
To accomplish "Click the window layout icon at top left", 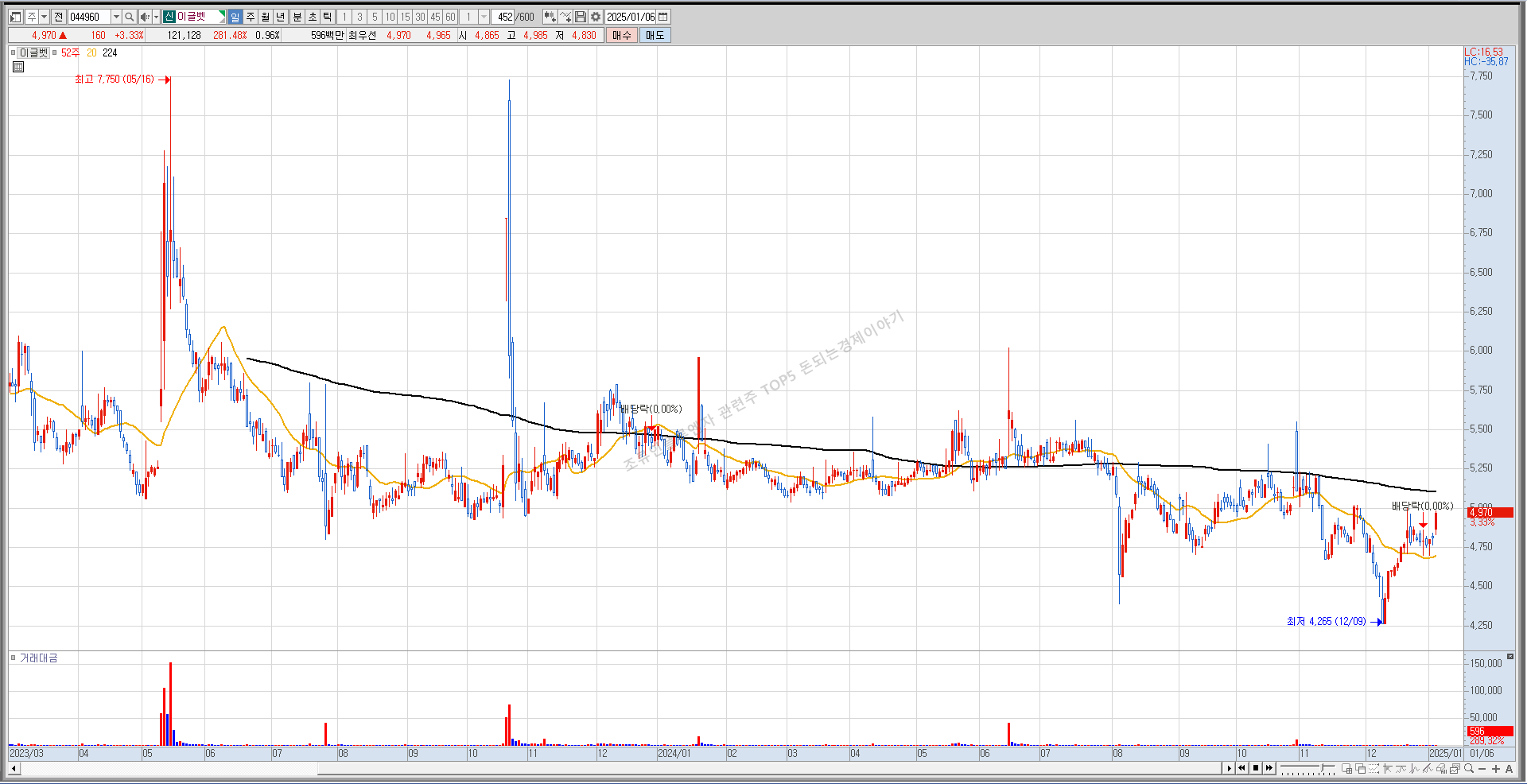I will 15,17.
